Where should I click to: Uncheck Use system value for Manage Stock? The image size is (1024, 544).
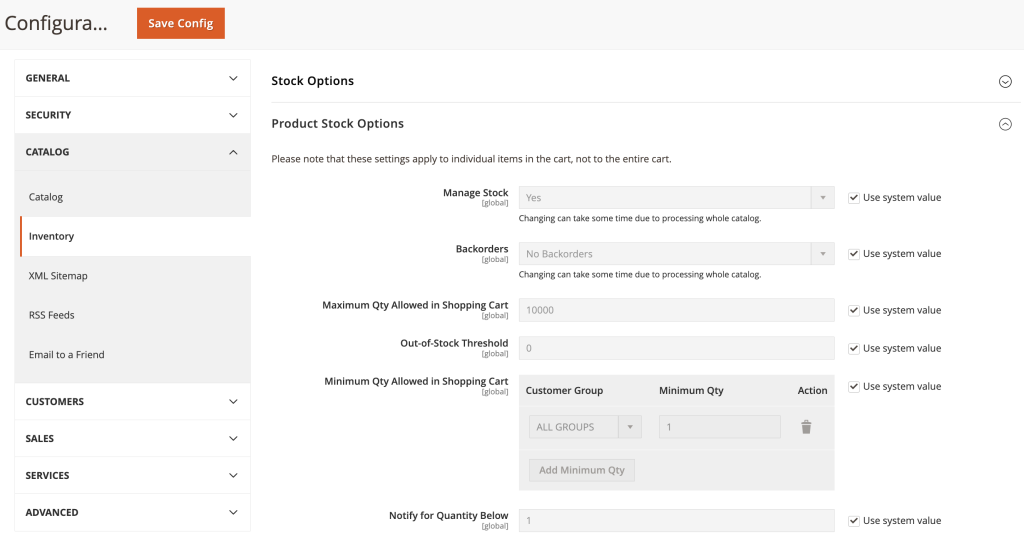[854, 198]
